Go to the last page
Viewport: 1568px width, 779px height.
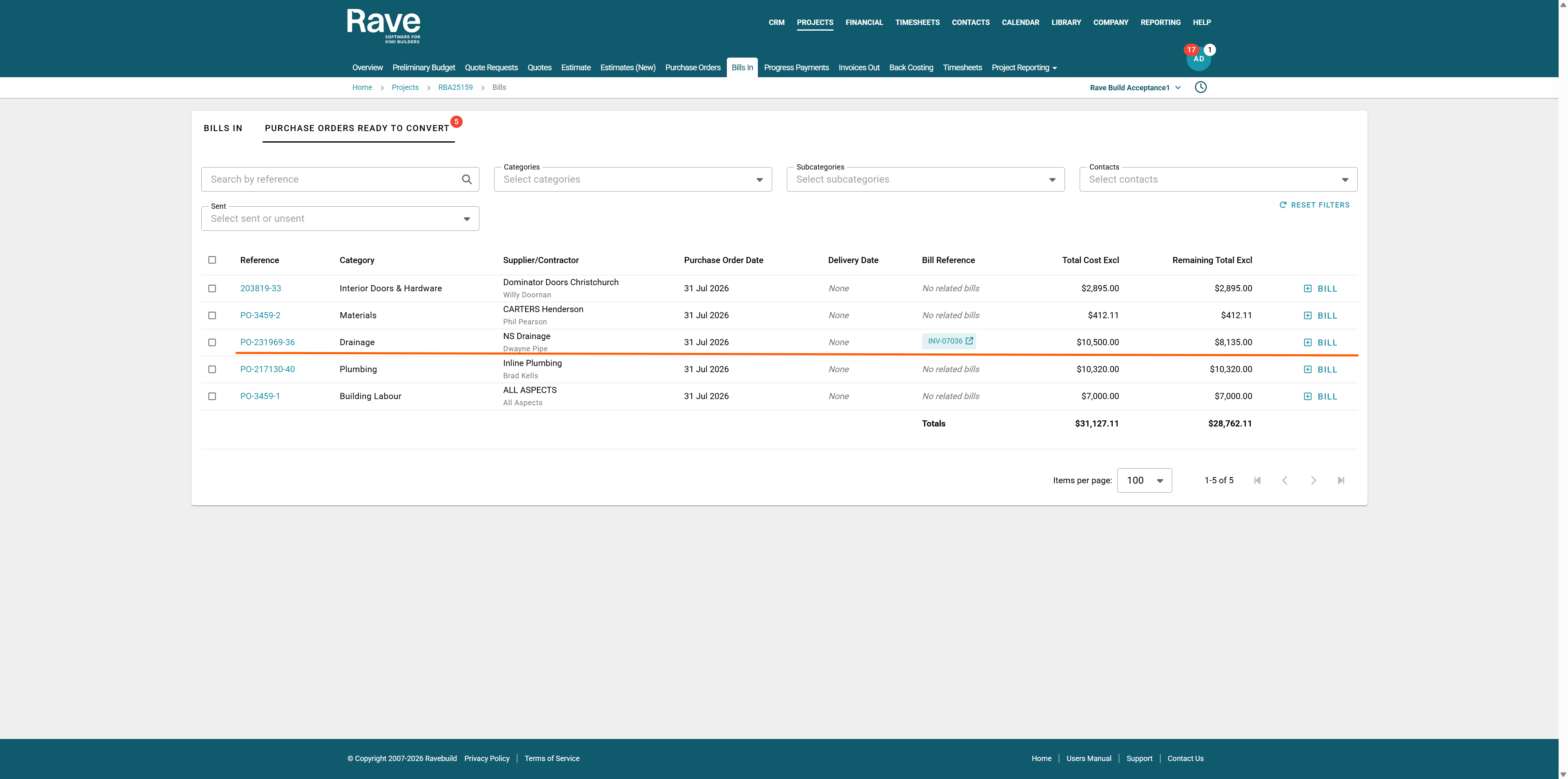[x=1341, y=480]
